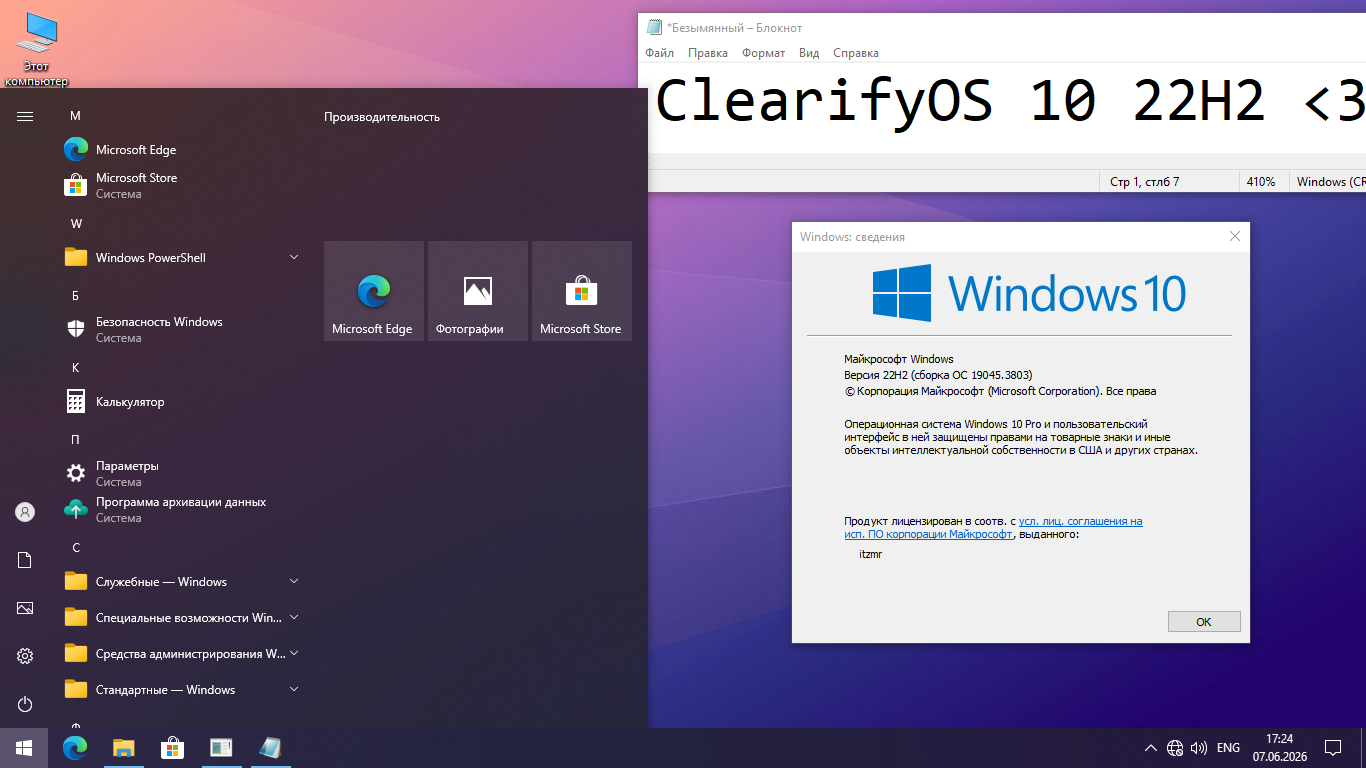Open Microsoft Edge from the taskbar
Image resolution: width=1366 pixels, height=768 pixels.
pos(75,748)
